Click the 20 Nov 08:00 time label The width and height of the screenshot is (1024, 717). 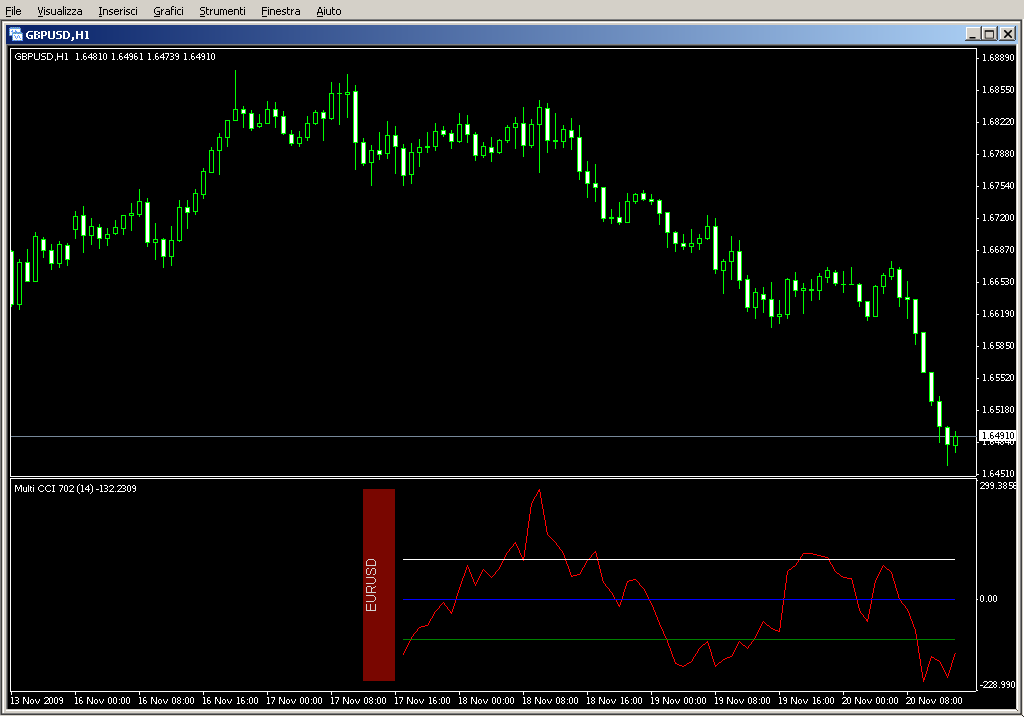[x=934, y=701]
